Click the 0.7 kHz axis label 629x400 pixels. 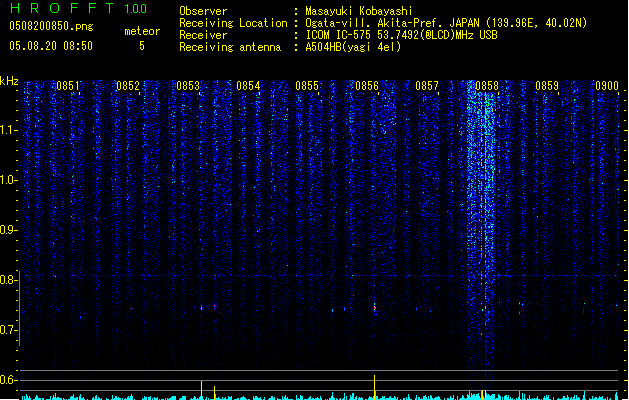(x=9, y=330)
